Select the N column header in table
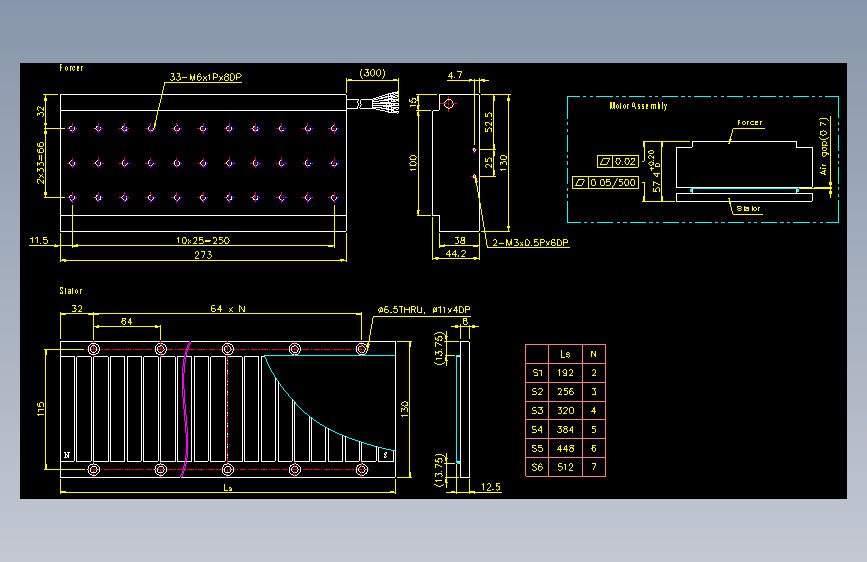 point(593,354)
